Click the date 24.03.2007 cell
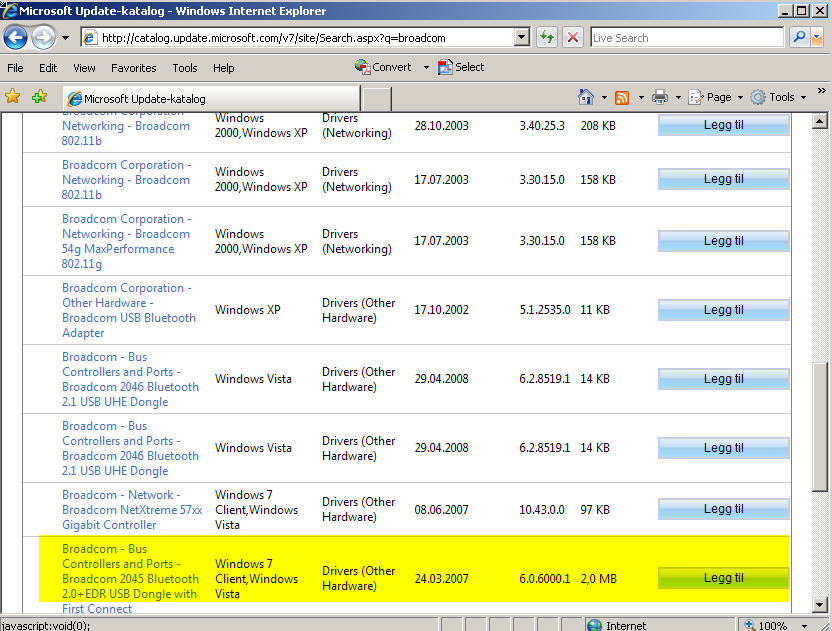832x631 pixels. (441, 579)
